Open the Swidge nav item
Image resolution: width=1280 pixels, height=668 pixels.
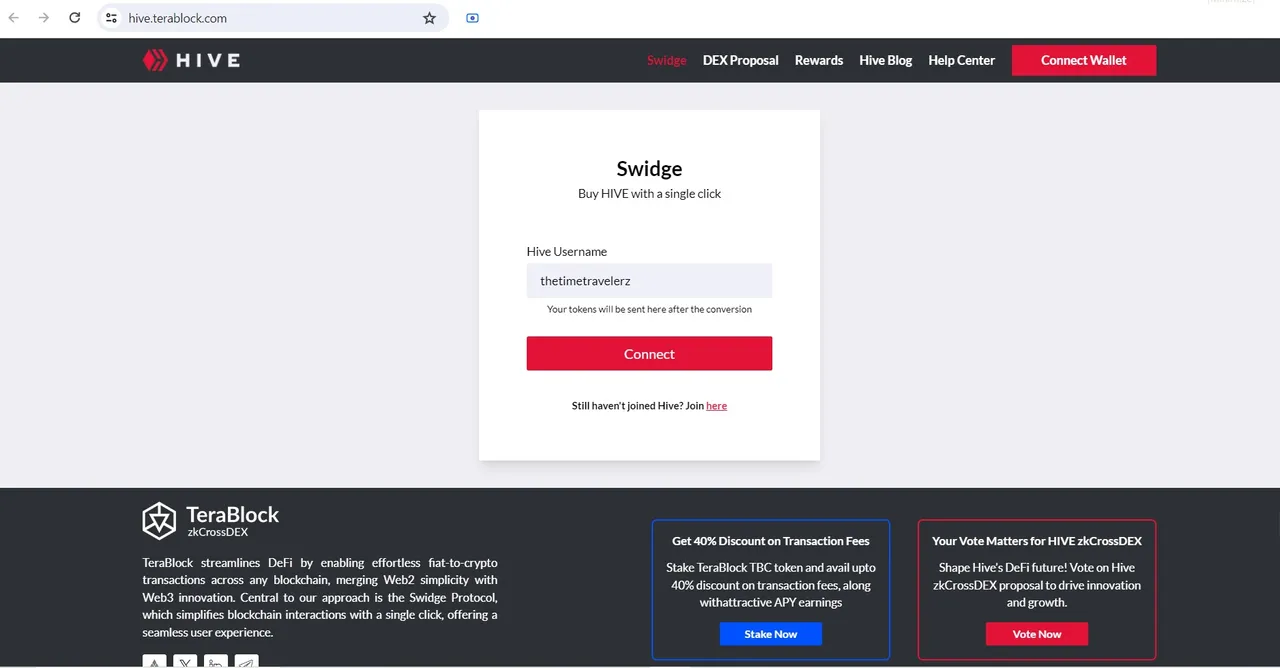(x=667, y=60)
